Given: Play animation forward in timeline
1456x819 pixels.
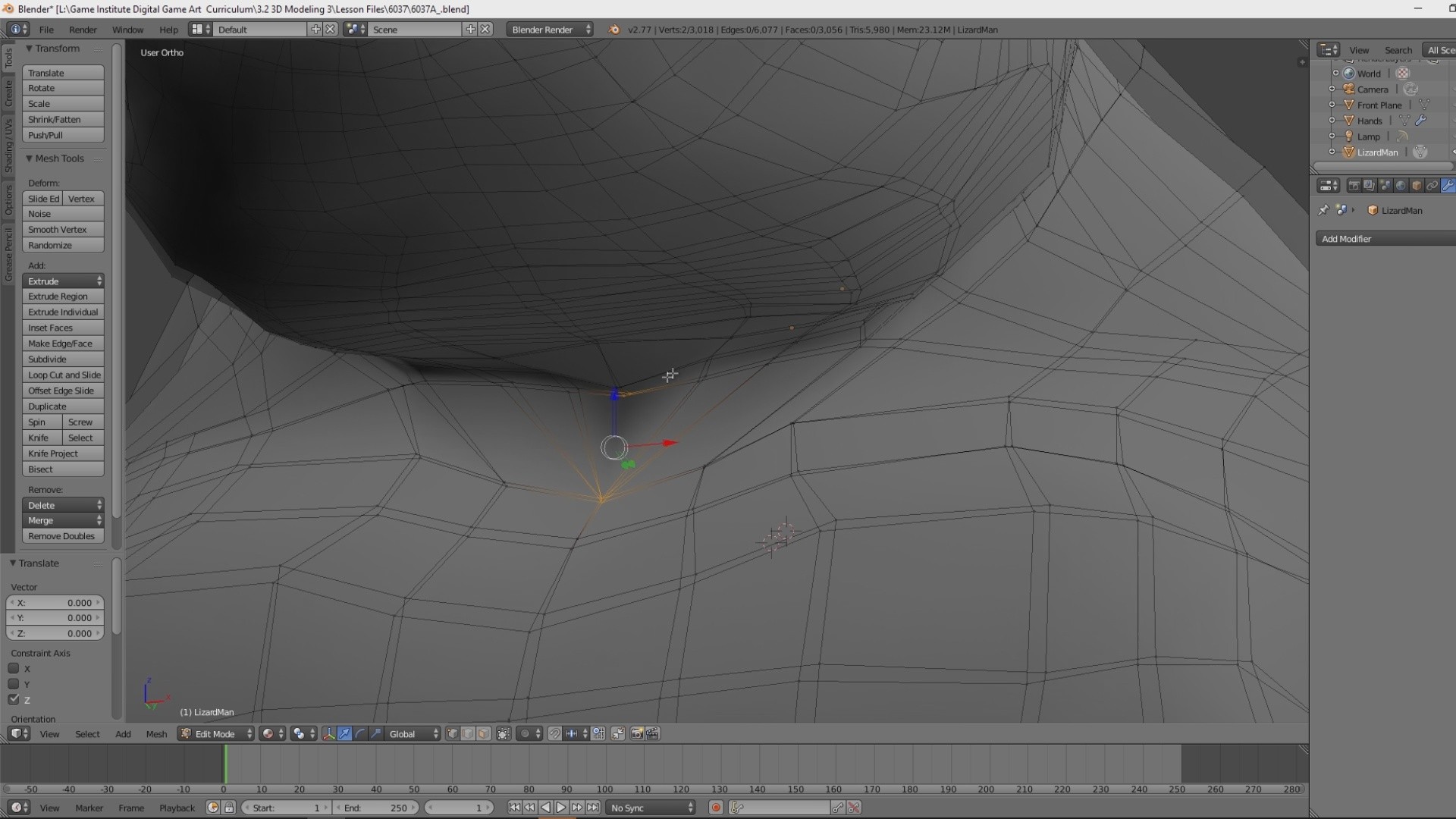Looking at the screenshot, I should [561, 808].
